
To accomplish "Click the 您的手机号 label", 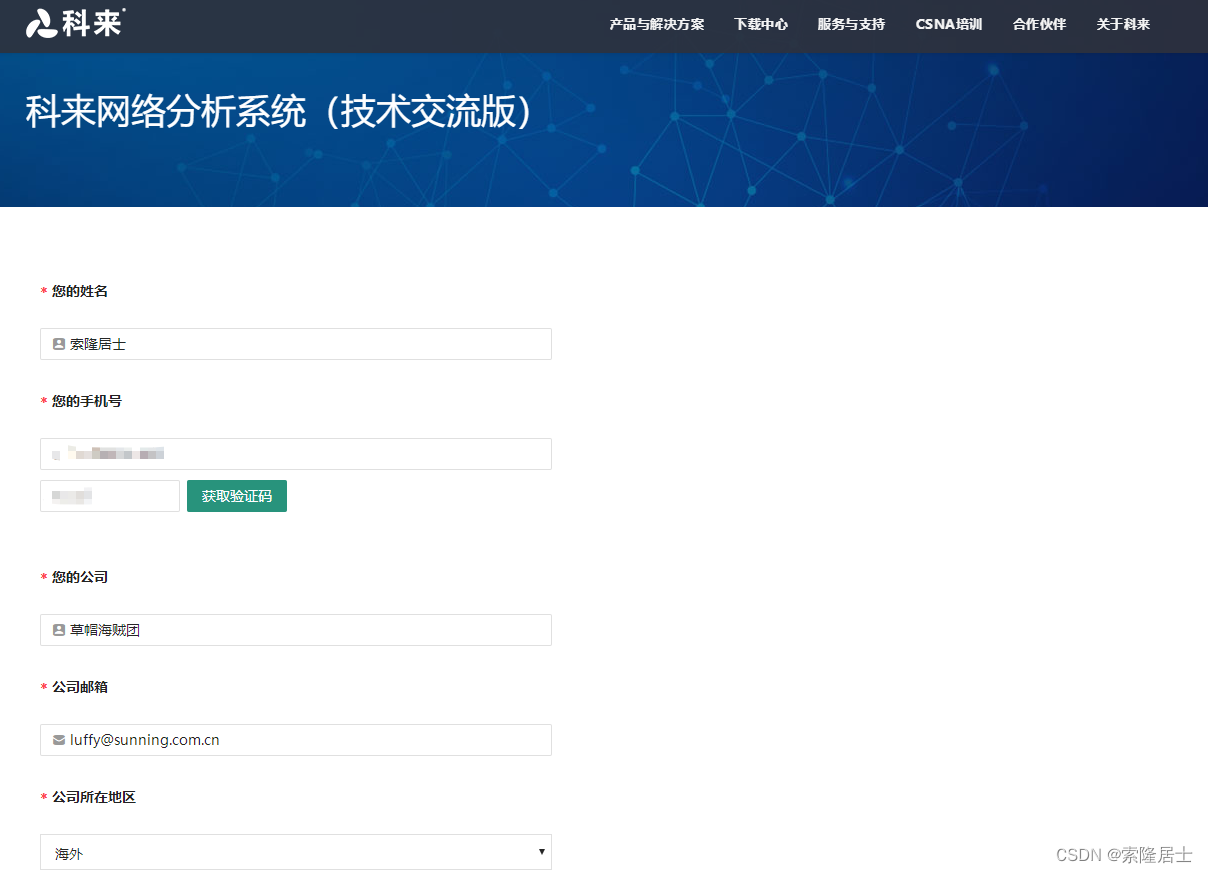I will (x=87, y=401).
